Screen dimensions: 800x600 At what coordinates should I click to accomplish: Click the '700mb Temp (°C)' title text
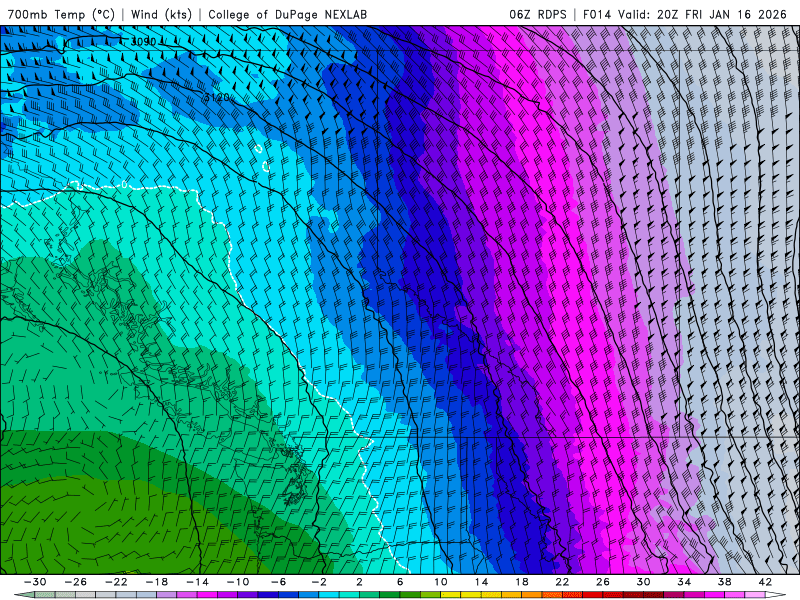[61, 14]
